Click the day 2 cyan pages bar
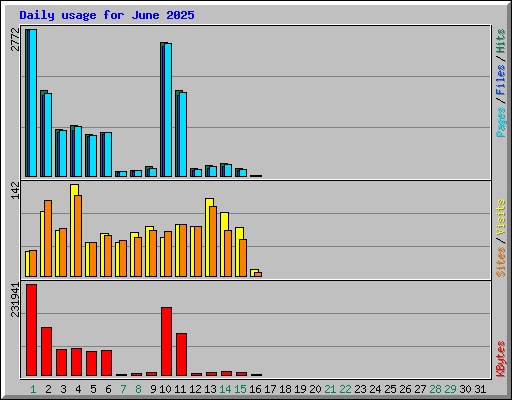Image resolution: width=512 pixels, height=400 pixels. click(48, 135)
